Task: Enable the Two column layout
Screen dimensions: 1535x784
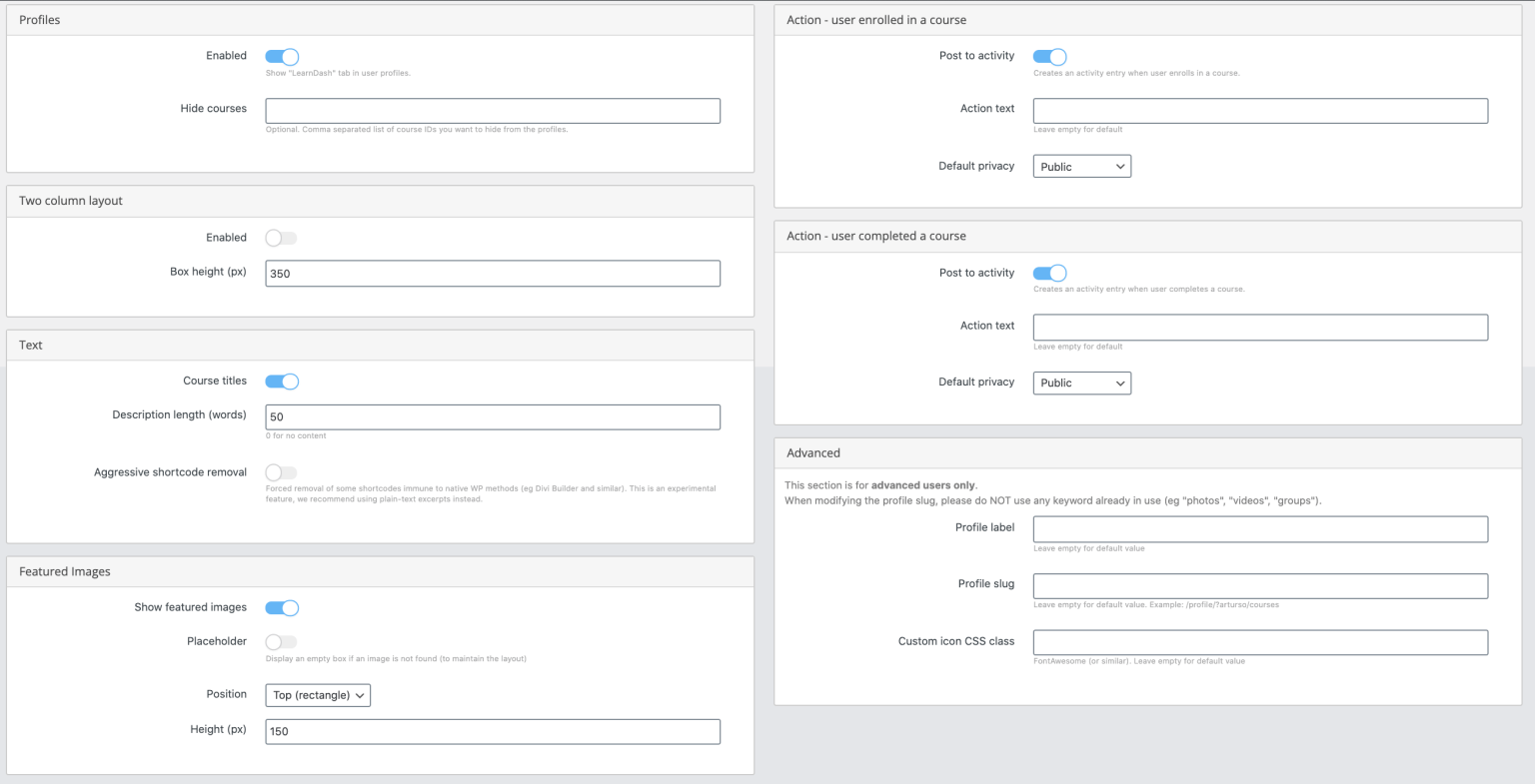Action: click(x=281, y=238)
